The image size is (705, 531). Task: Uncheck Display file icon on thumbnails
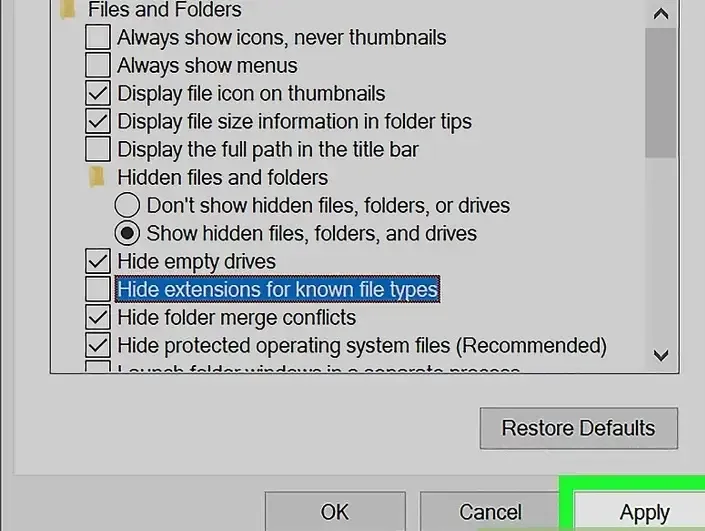98,94
